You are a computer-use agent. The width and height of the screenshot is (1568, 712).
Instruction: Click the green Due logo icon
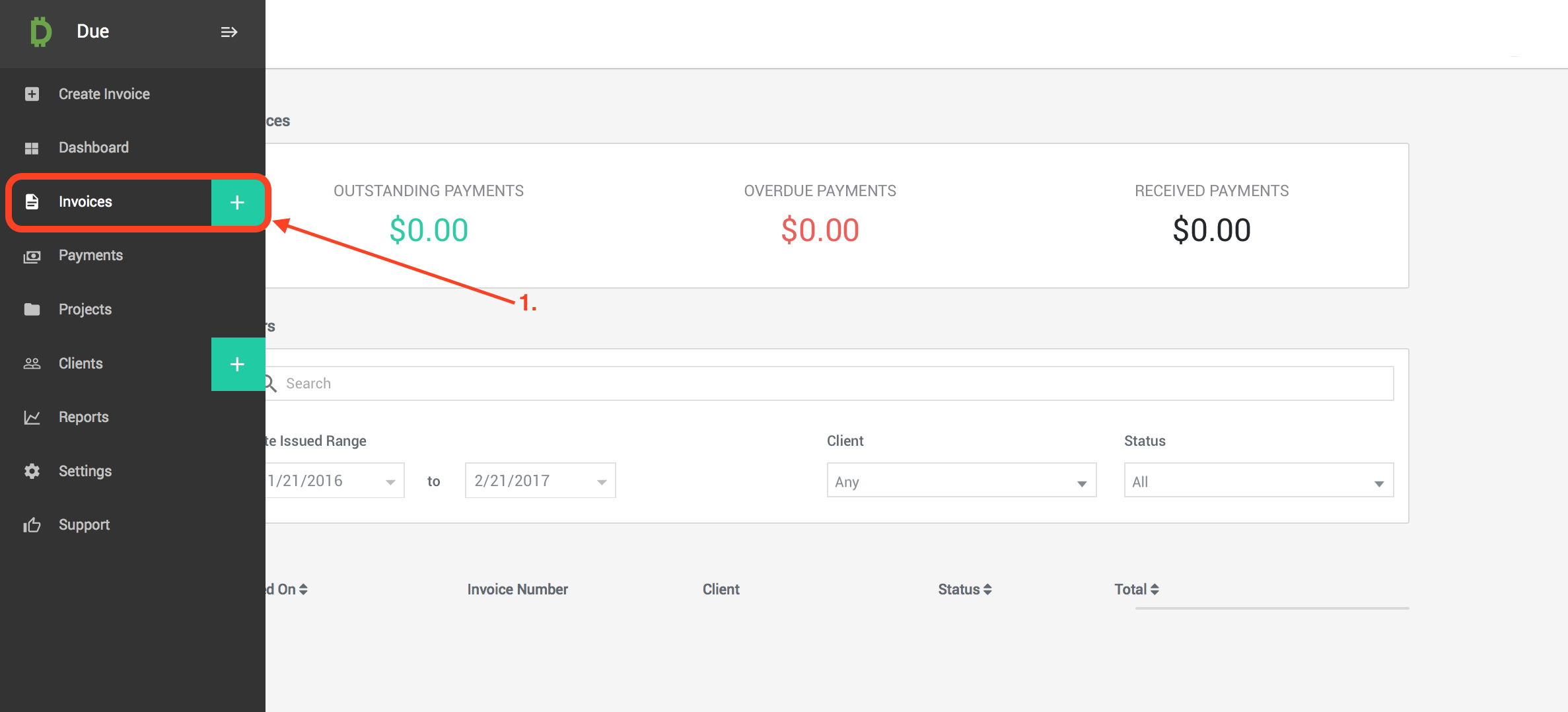click(40, 32)
